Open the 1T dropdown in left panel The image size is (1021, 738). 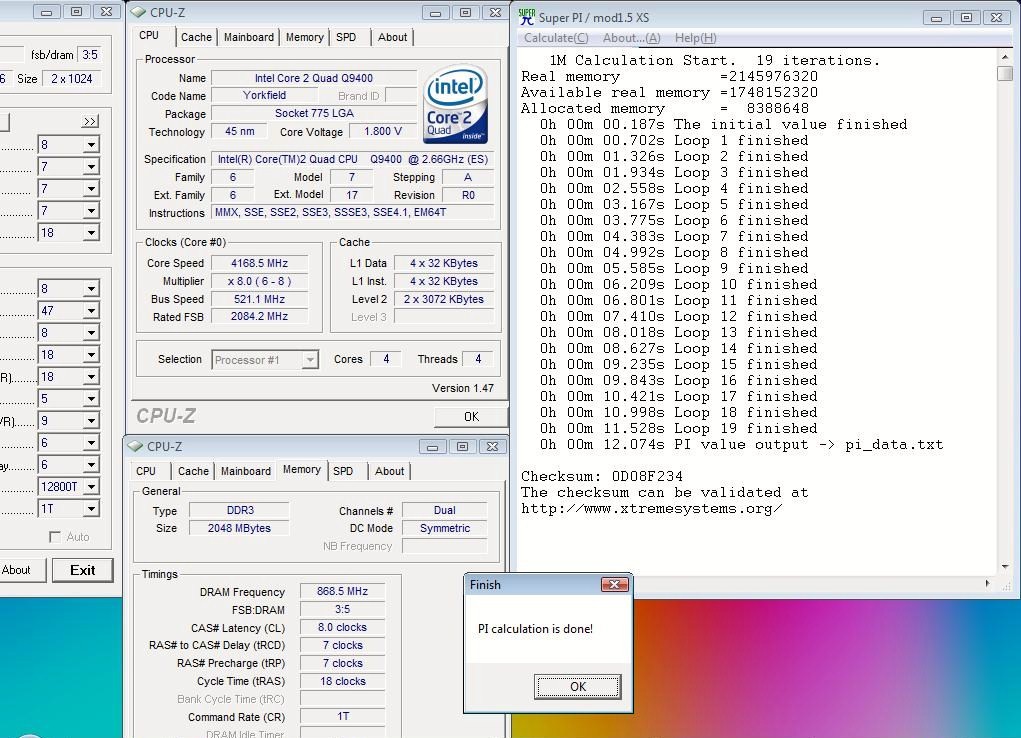tap(91, 509)
